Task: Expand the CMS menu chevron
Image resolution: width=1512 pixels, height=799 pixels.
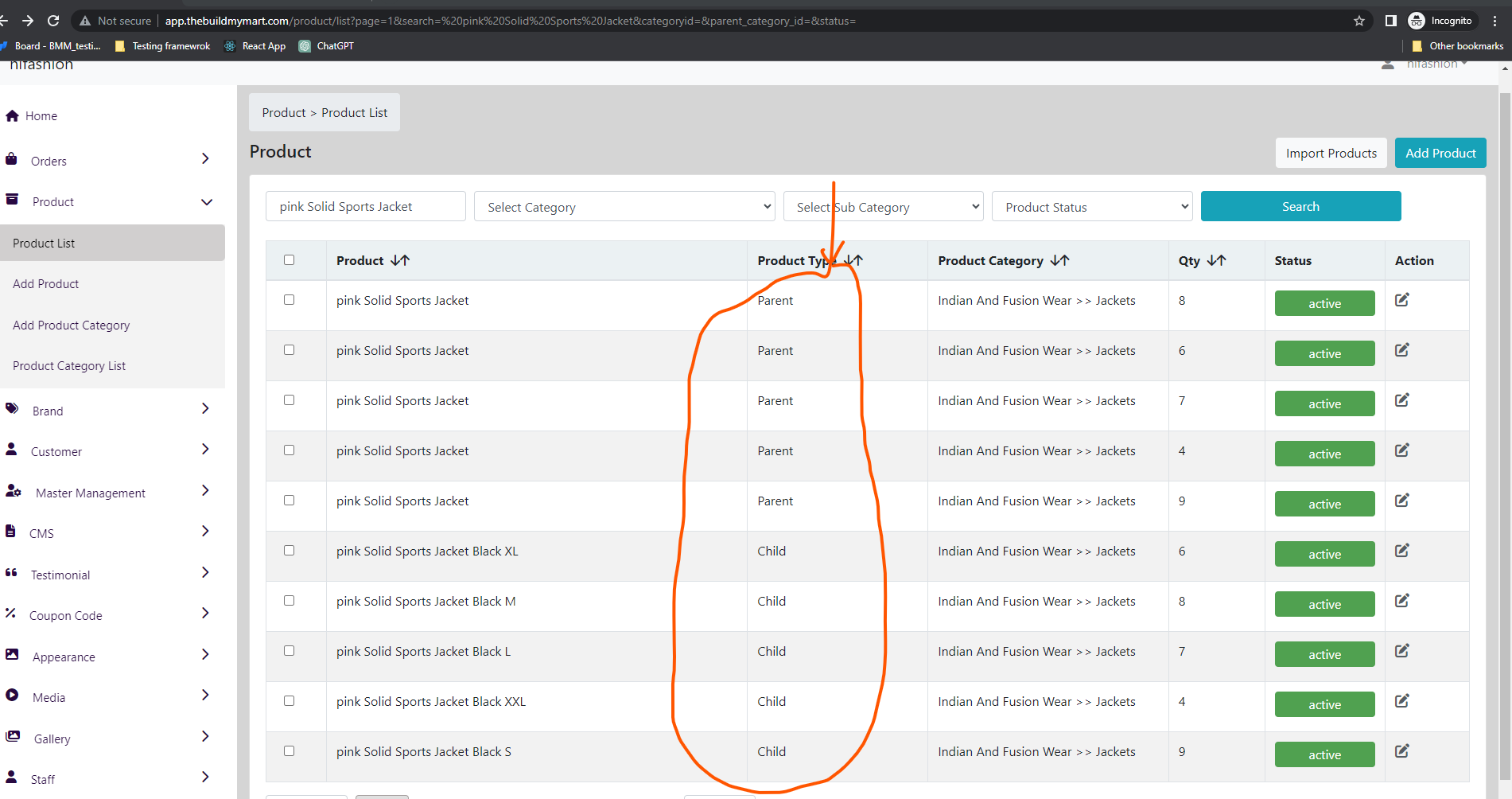Action: pos(205,532)
